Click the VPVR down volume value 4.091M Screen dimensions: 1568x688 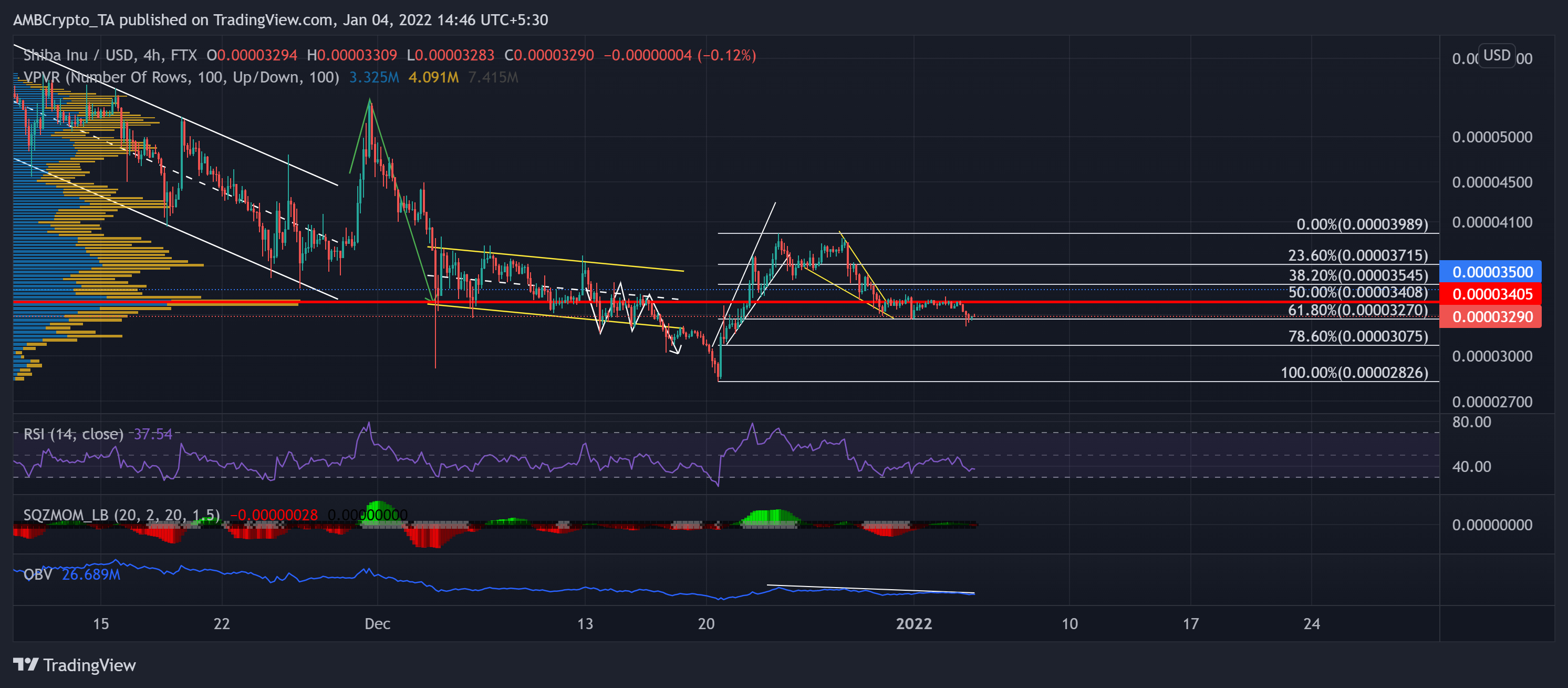pos(433,77)
